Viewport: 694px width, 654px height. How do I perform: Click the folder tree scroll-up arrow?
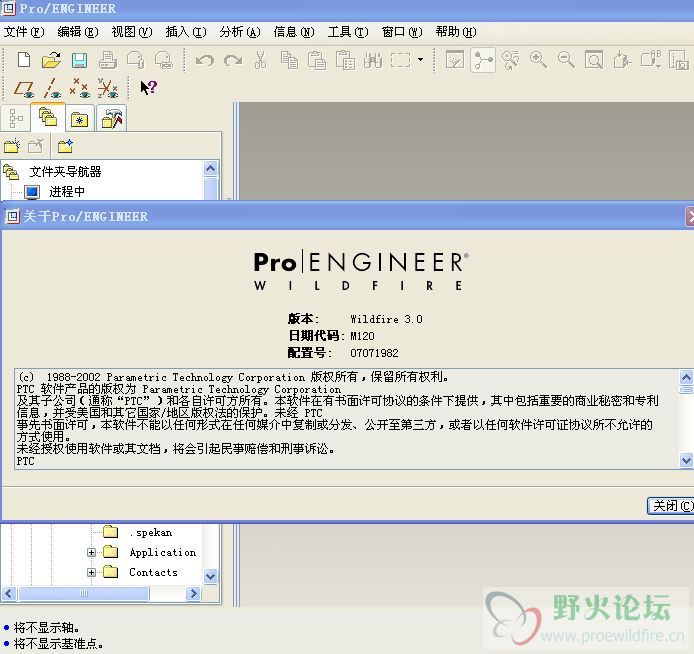click(x=211, y=169)
